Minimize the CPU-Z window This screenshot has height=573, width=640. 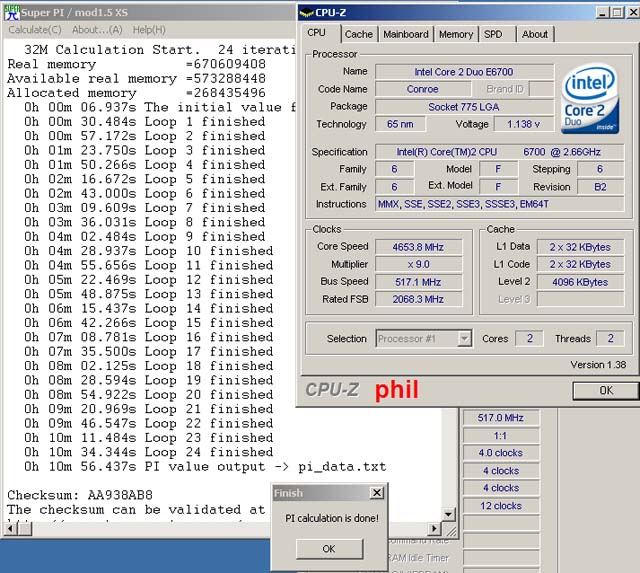(x=602, y=13)
